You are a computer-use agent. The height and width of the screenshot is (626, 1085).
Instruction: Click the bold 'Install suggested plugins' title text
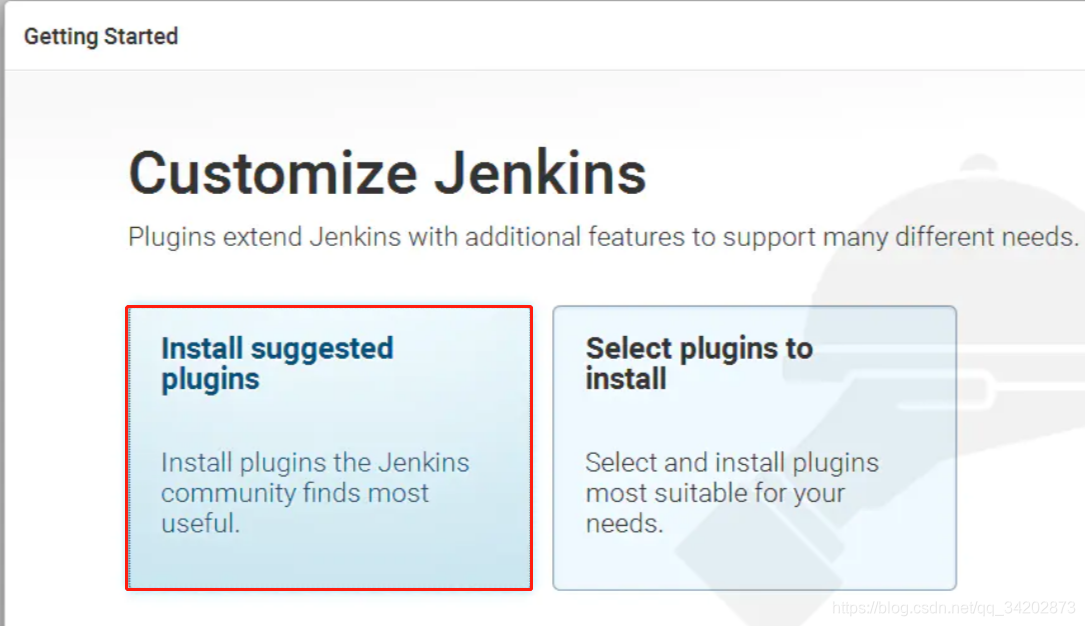click(277, 363)
